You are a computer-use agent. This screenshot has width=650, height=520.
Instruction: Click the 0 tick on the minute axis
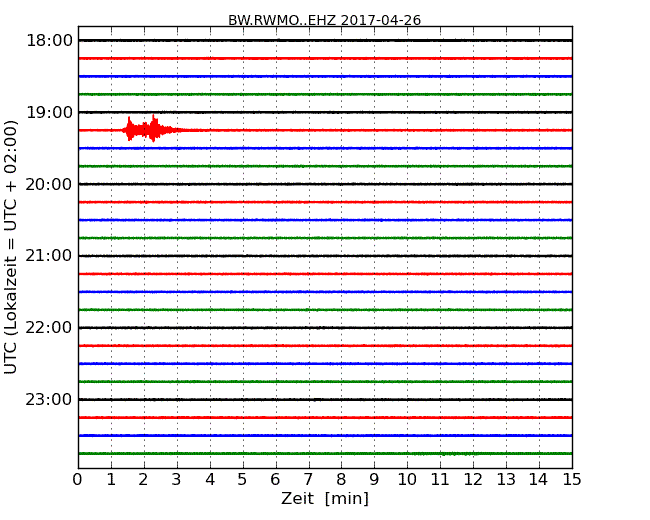click(x=78, y=480)
